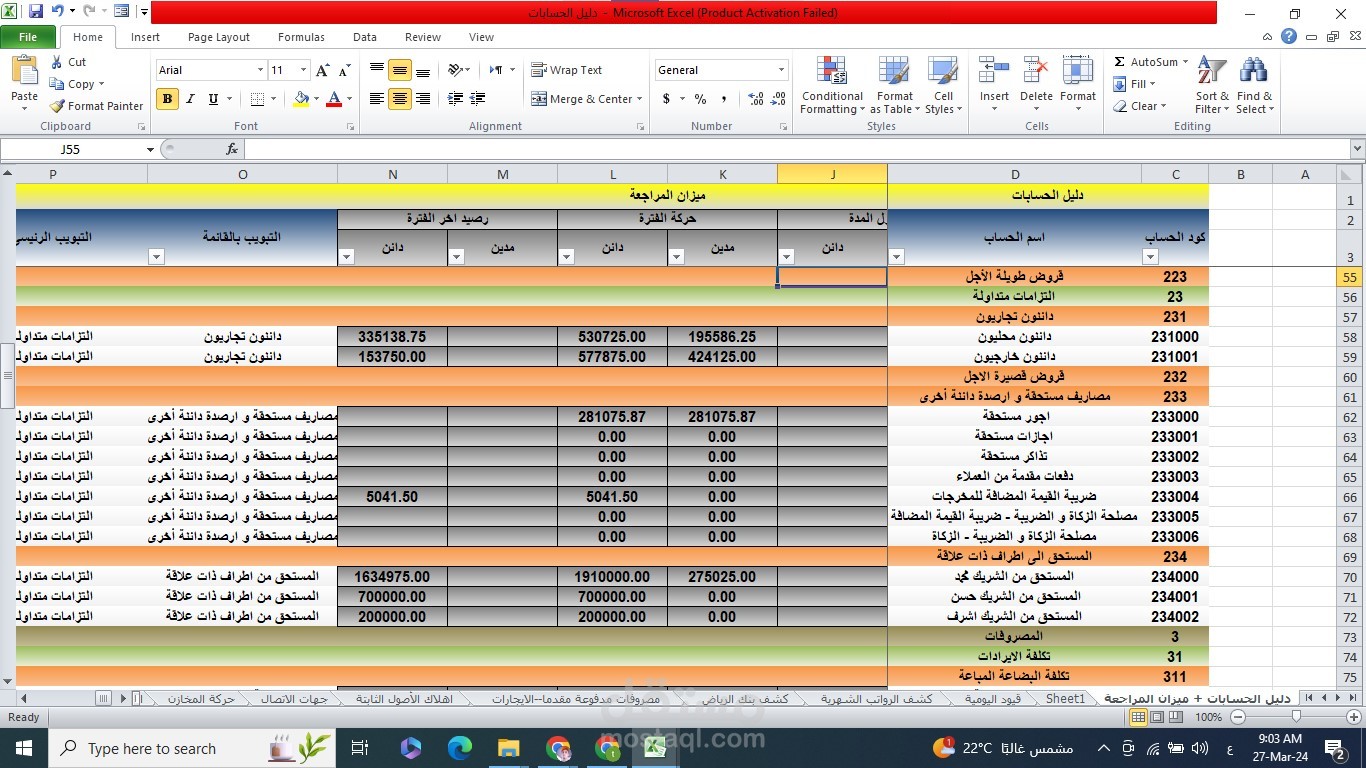Switch to Page Layout view in status bar
1366x768 pixels.
click(x=1157, y=717)
